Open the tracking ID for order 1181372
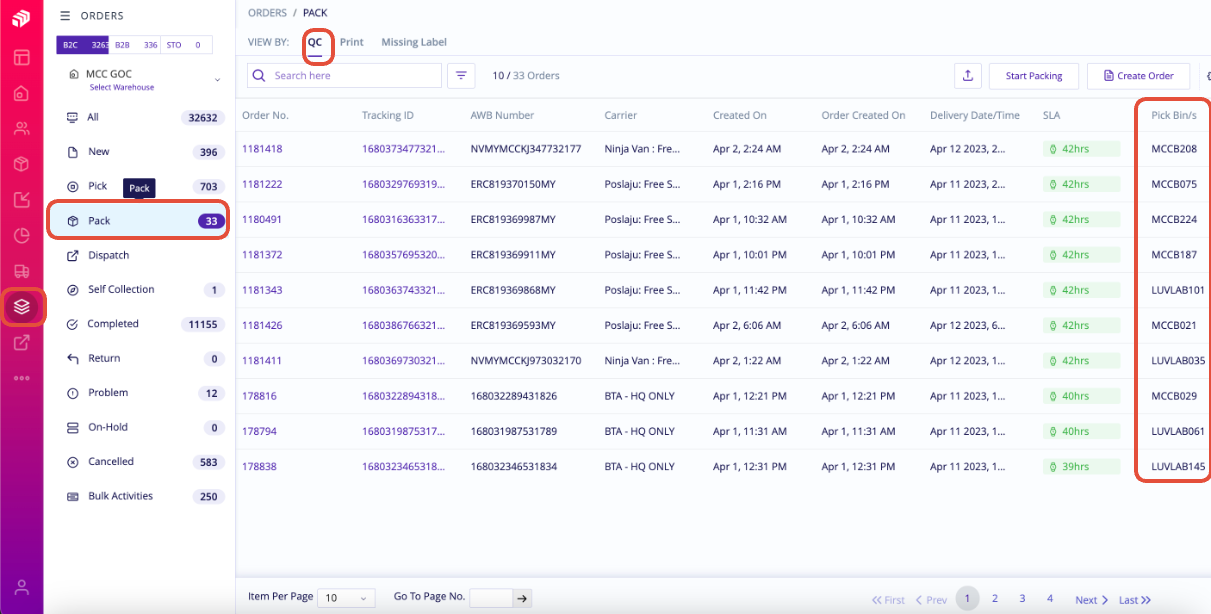The width and height of the screenshot is (1211, 614). pos(404,255)
